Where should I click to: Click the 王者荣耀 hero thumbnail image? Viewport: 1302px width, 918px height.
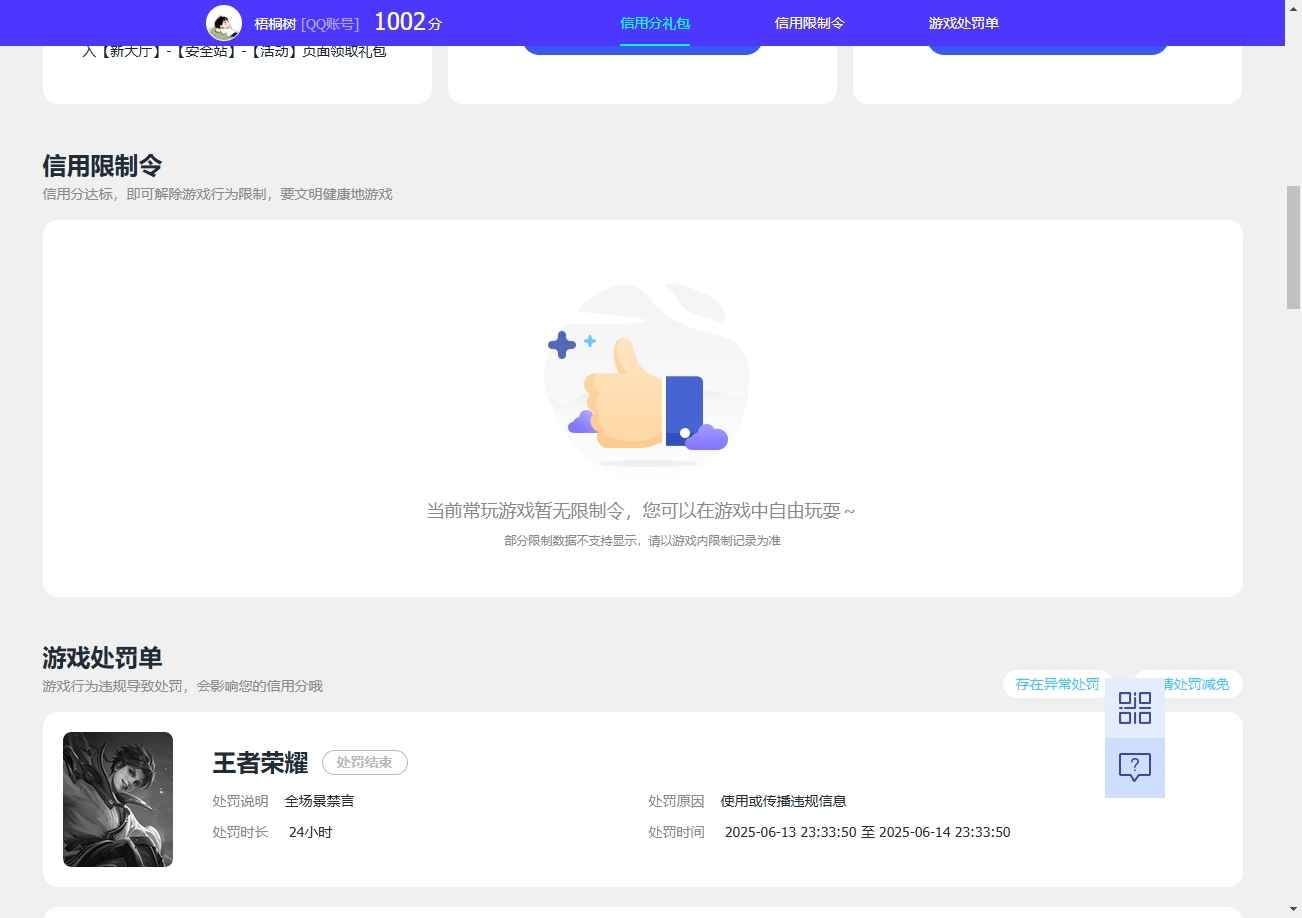[117, 799]
